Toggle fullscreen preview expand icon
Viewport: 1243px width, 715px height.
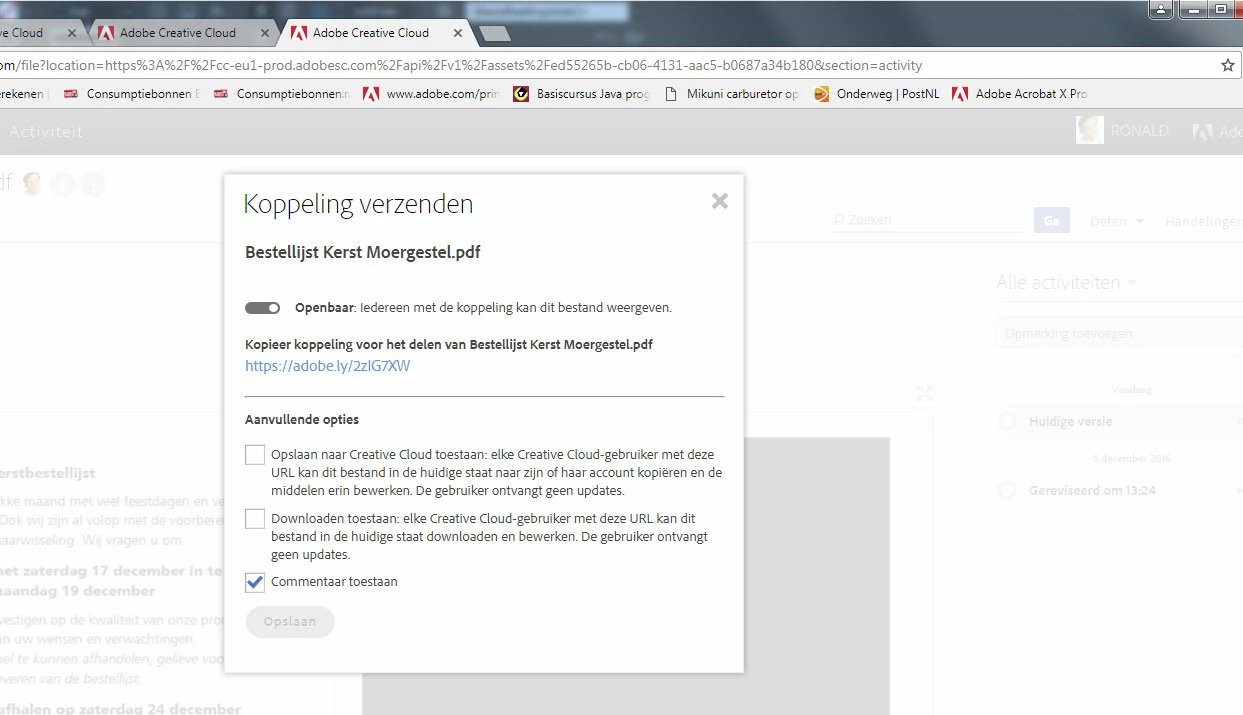[925, 393]
